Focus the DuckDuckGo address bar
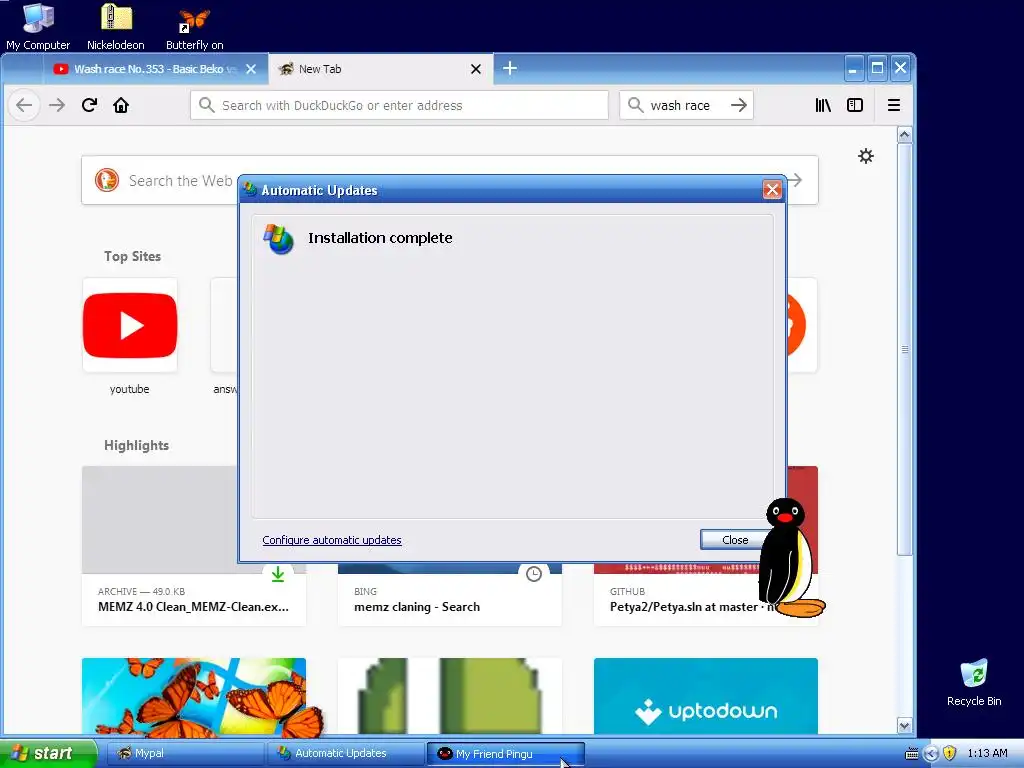The width and height of the screenshot is (1024, 768). 399,105
